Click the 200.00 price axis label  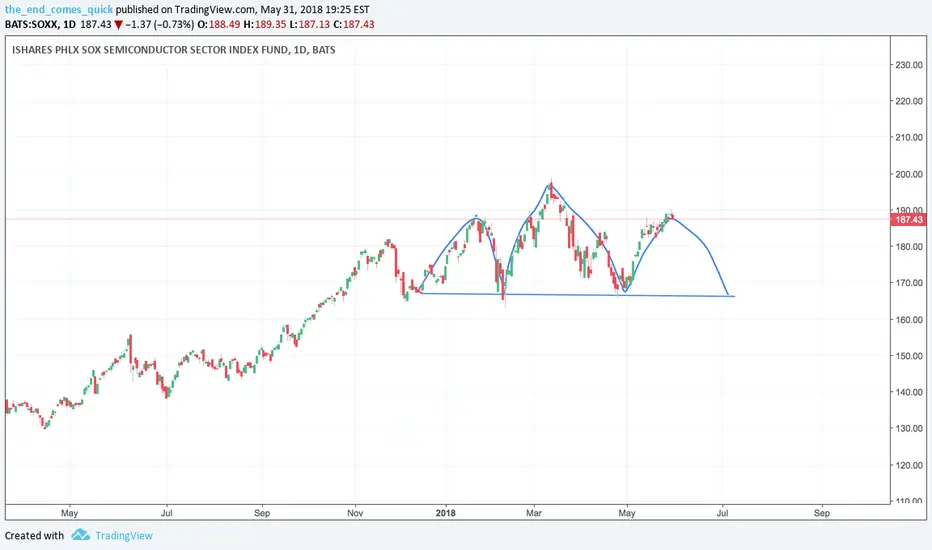coord(909,174)
